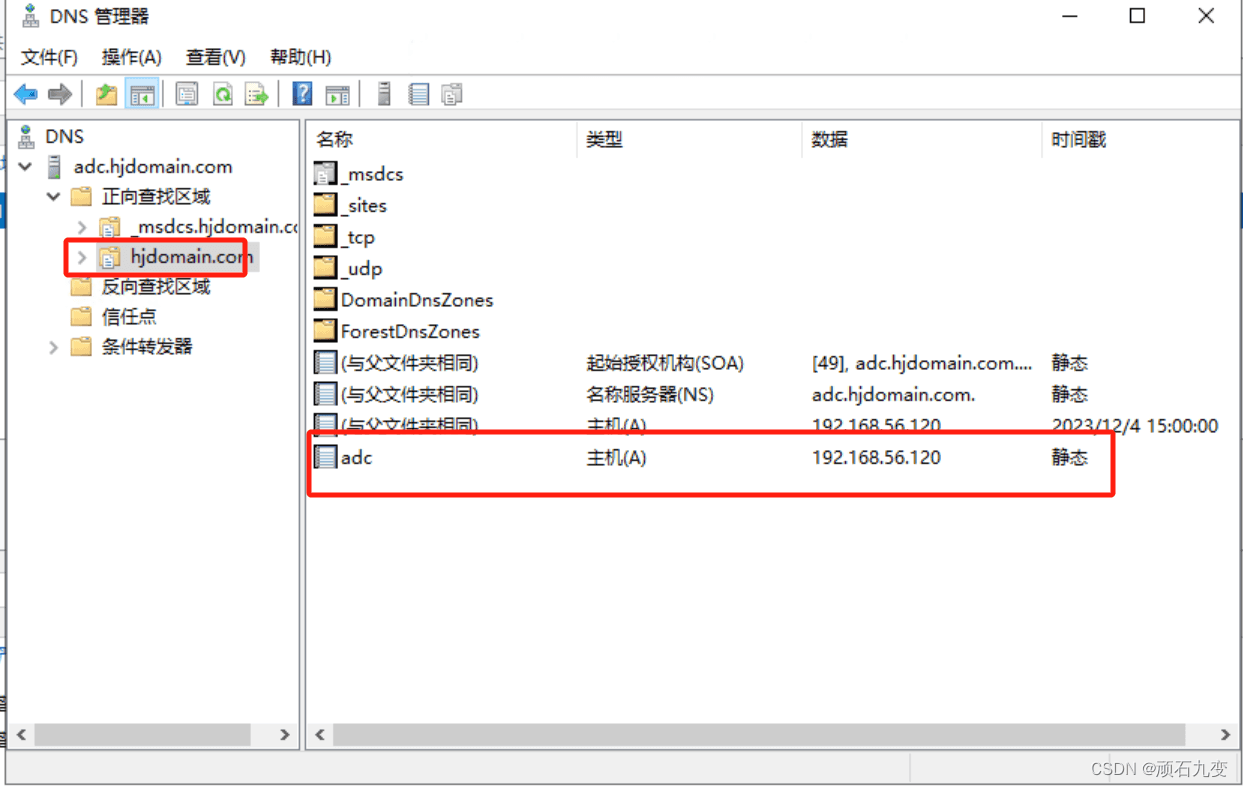Select 条件转发器 label in tree
Screen dimensions: 1243x787
[x=147, y=347]
